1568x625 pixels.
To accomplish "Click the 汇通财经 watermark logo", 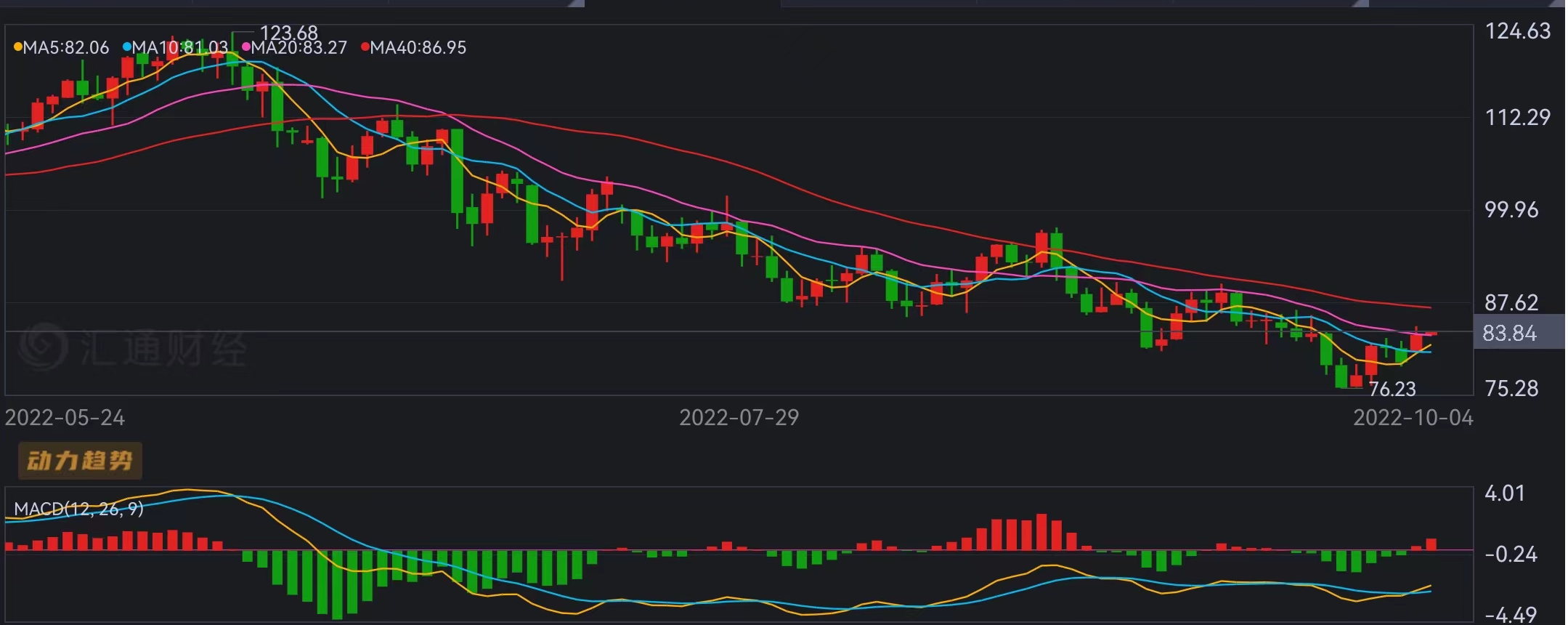I will pos(133,348).
